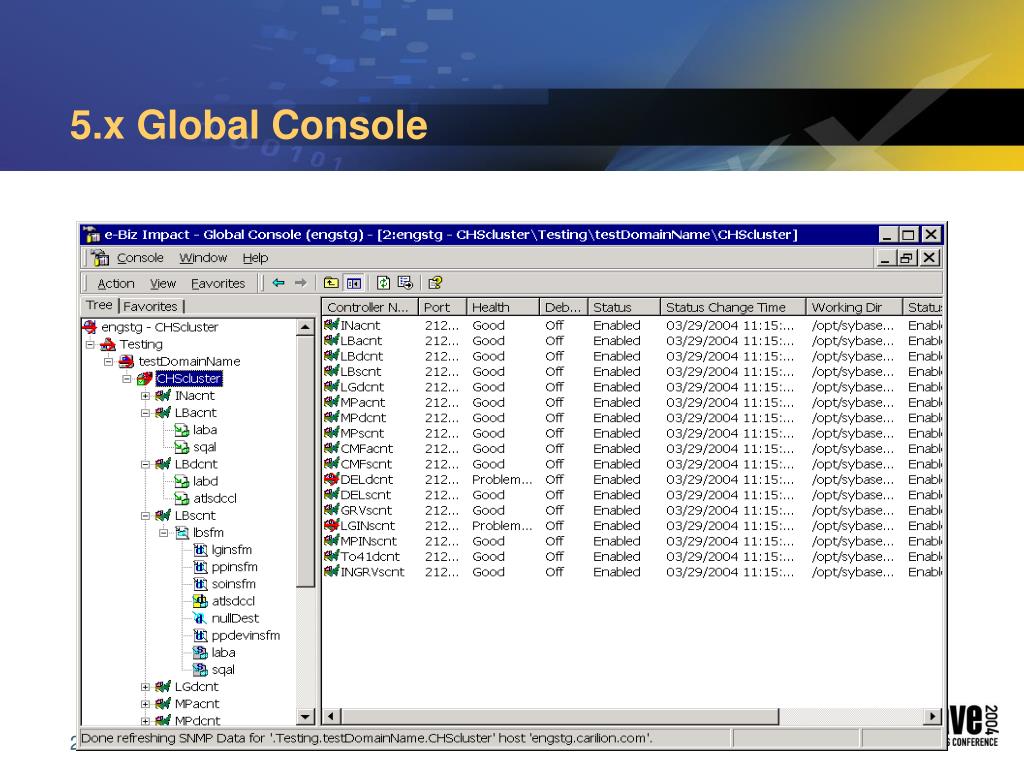Click tree pane scroll up arrow
Screen dimensions: 1024x768
point(305,327)
